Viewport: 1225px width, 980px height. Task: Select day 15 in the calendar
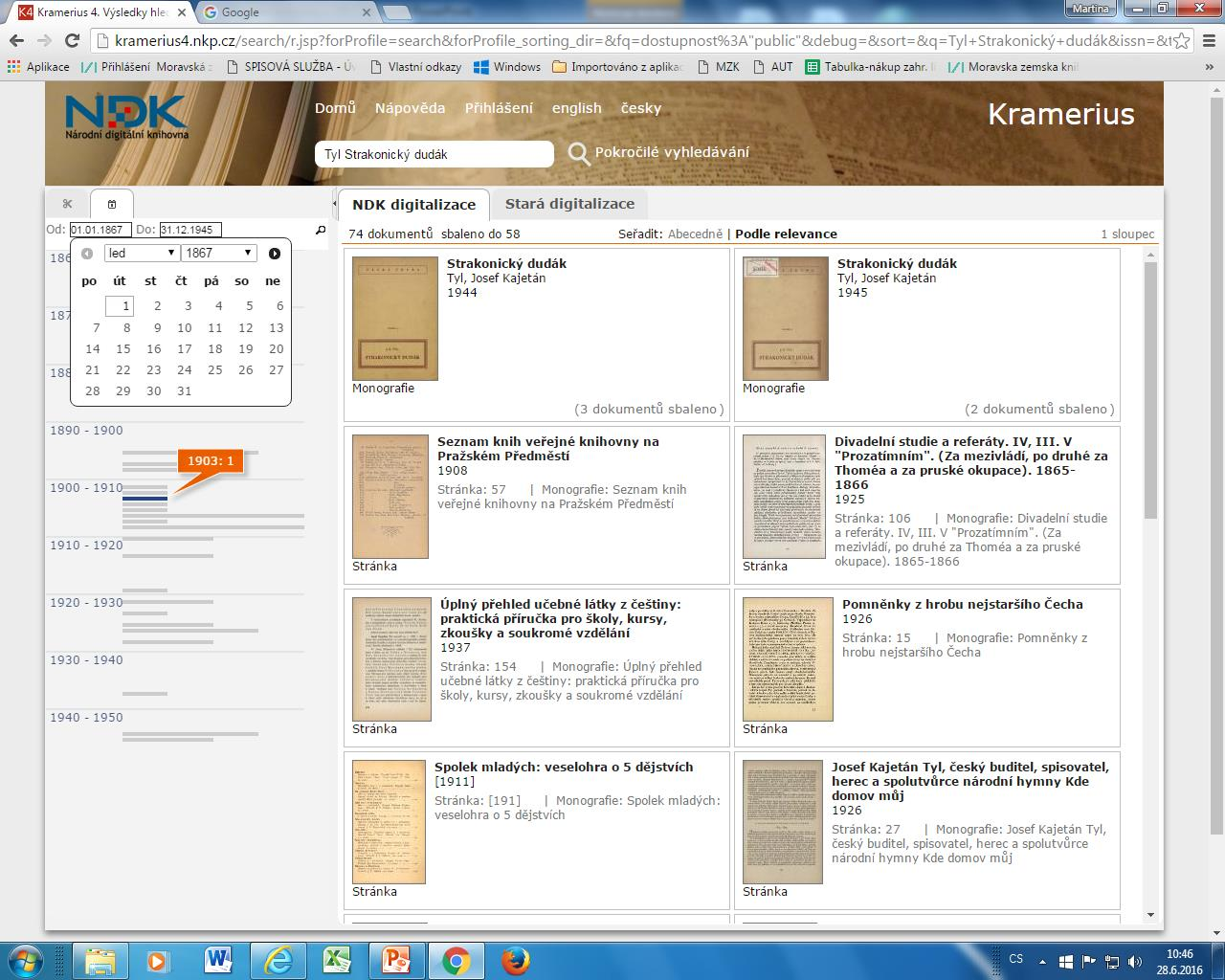point(123,348)
